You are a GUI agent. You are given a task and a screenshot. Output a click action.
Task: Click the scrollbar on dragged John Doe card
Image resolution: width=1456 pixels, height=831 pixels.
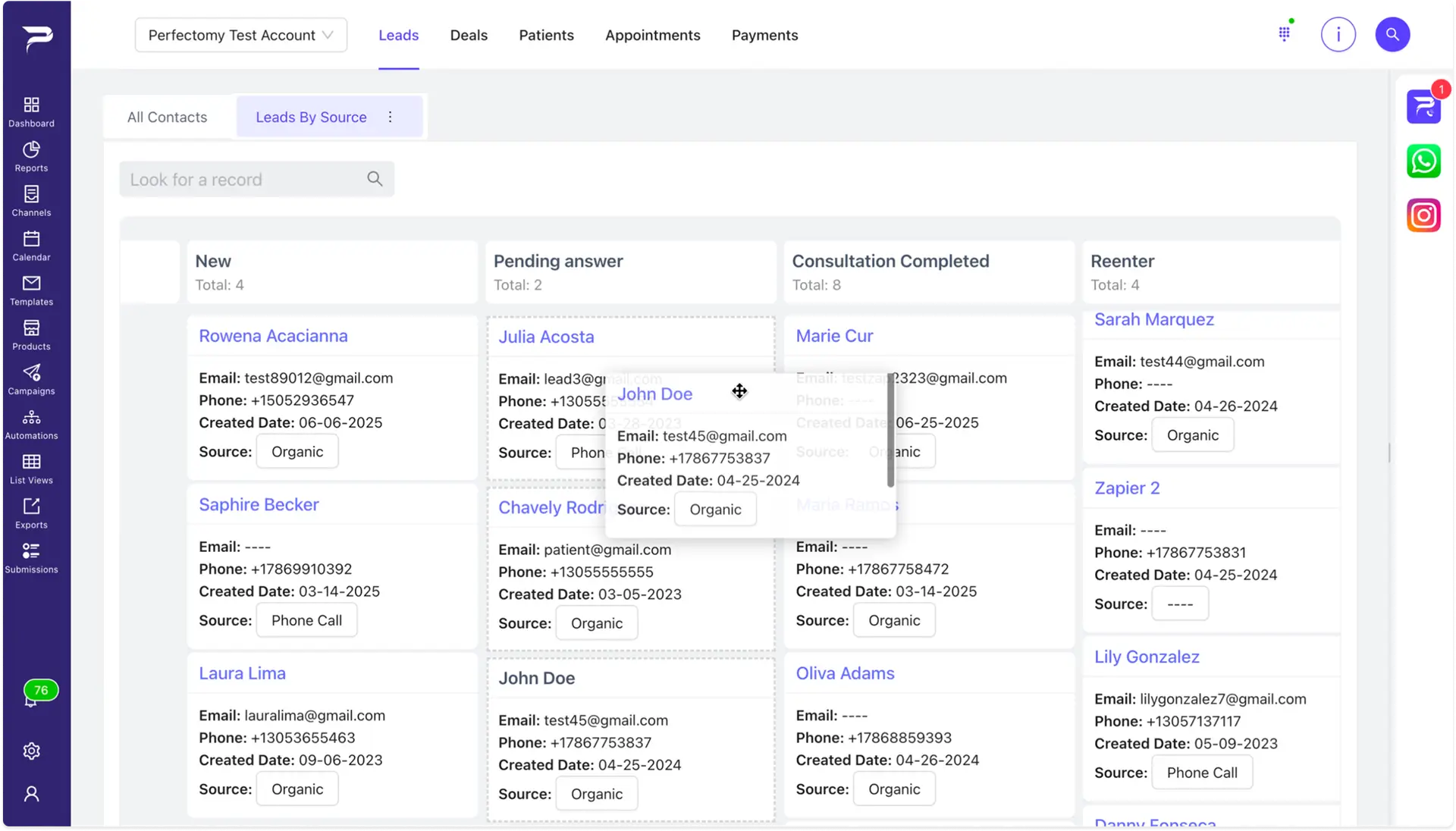890,431
